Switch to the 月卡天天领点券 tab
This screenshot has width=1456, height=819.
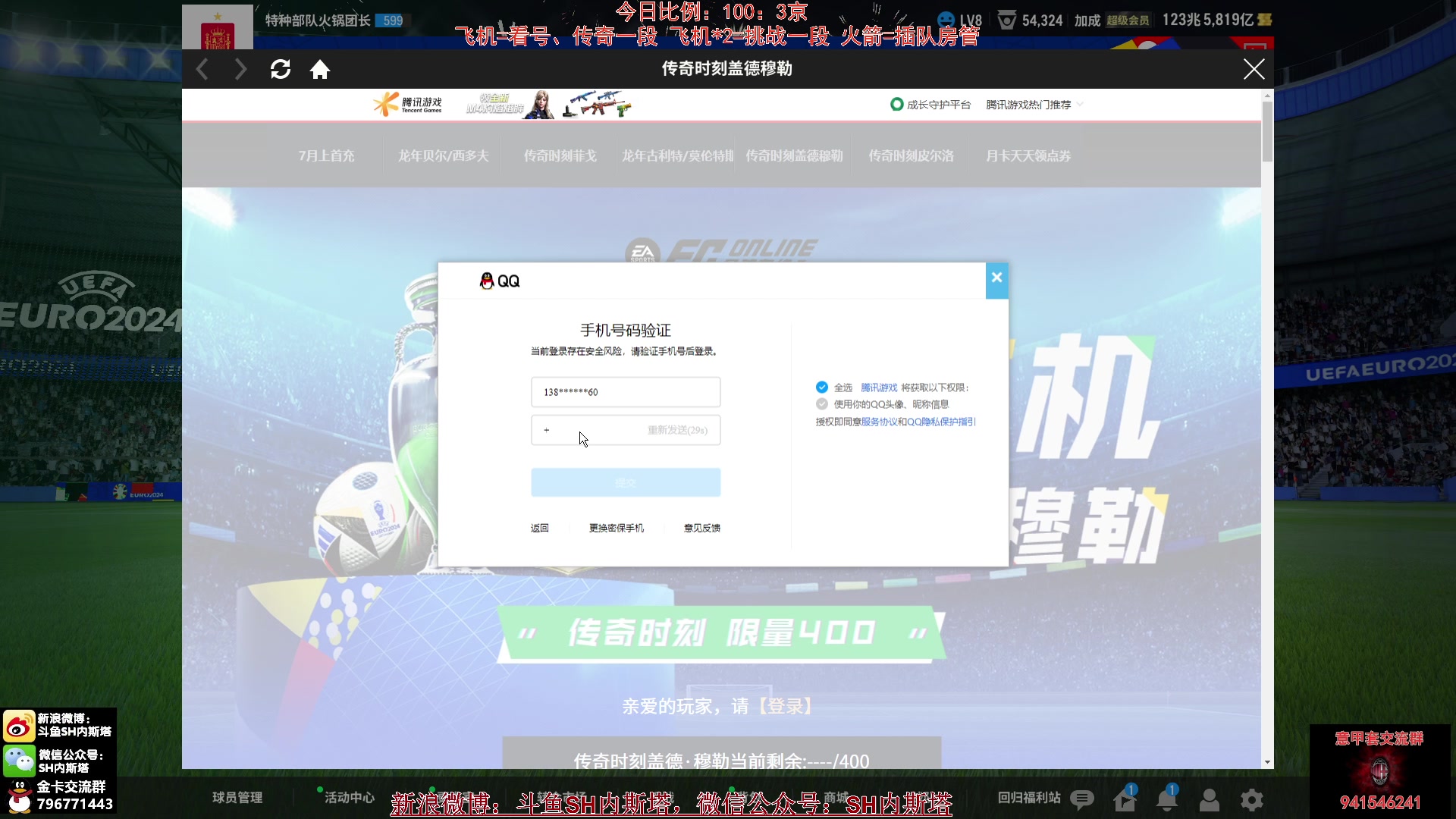point(1028,155)
